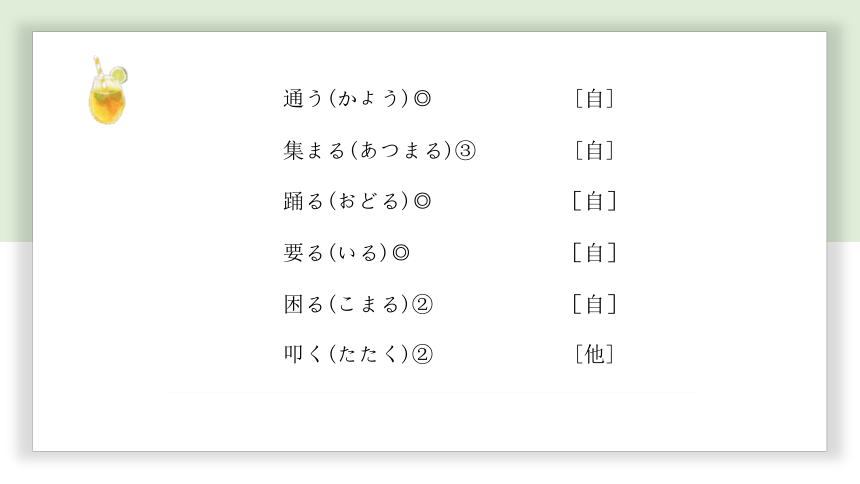Click the [他] label beside 叩く
The width and height of the screenshot is (860, 484).
pos(595,354)
